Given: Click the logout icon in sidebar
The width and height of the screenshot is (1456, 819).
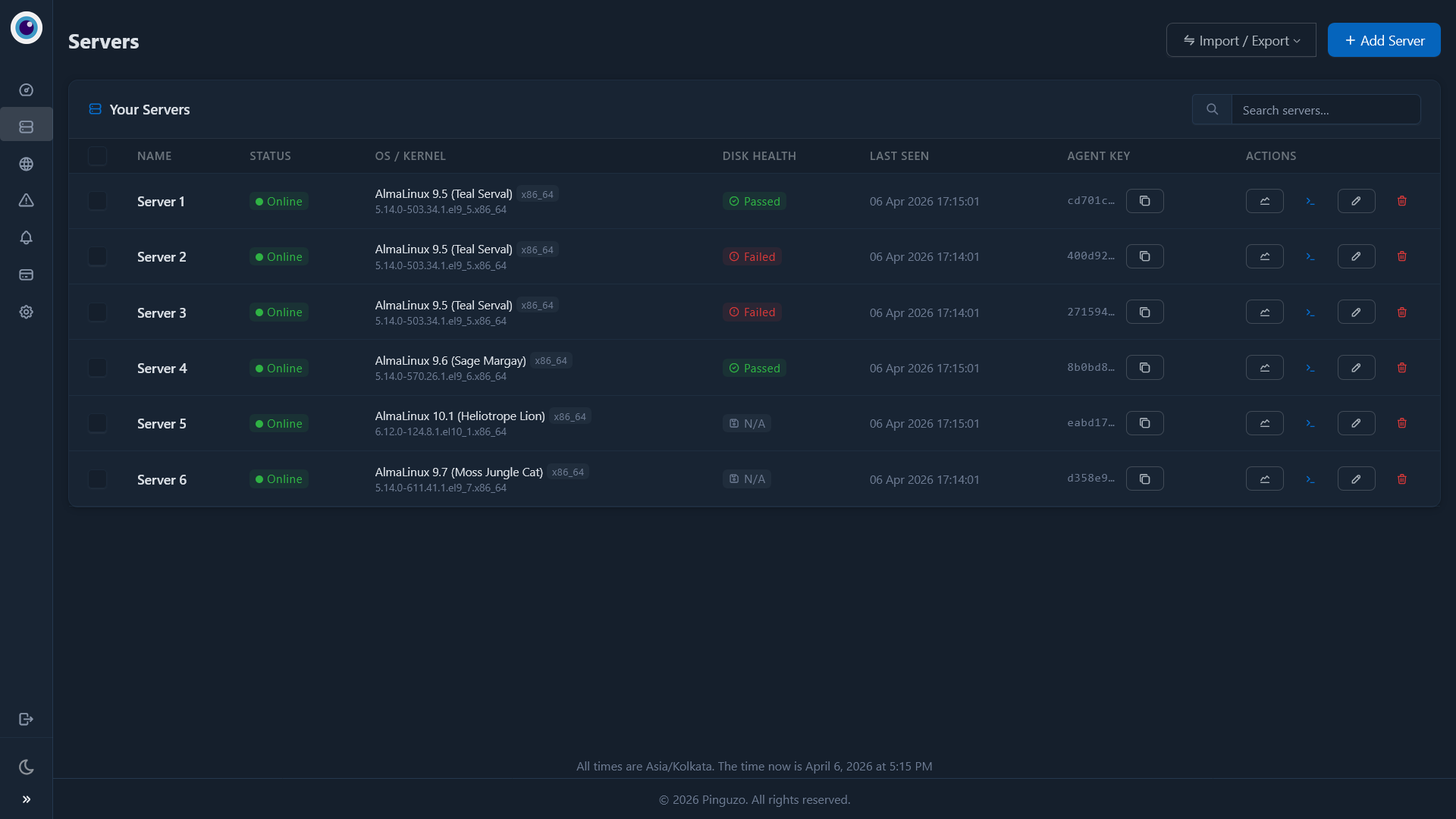Looking at the screenshot, I should (27, 719).
